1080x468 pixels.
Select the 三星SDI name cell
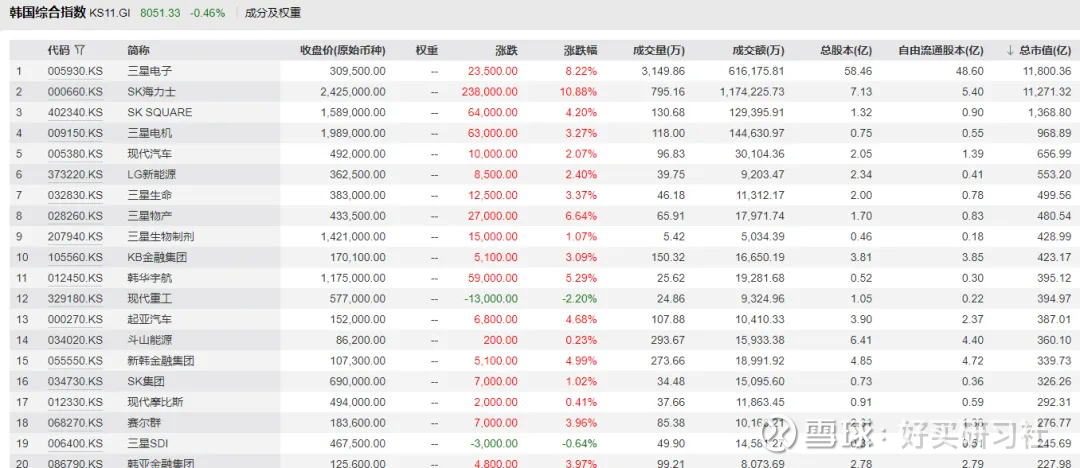coord(147,443)
